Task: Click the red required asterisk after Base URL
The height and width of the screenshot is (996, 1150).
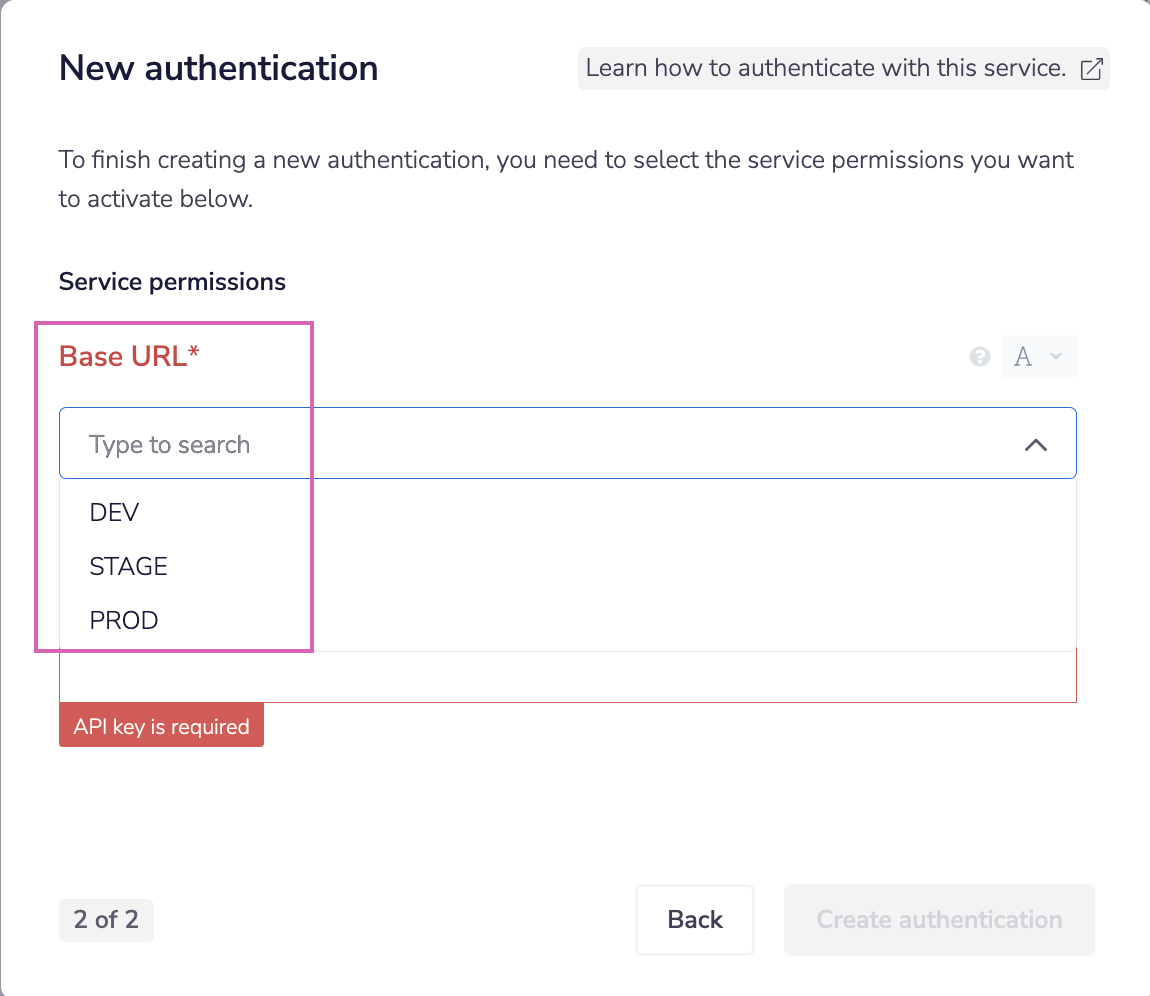Action: click(x=194, y=355)
